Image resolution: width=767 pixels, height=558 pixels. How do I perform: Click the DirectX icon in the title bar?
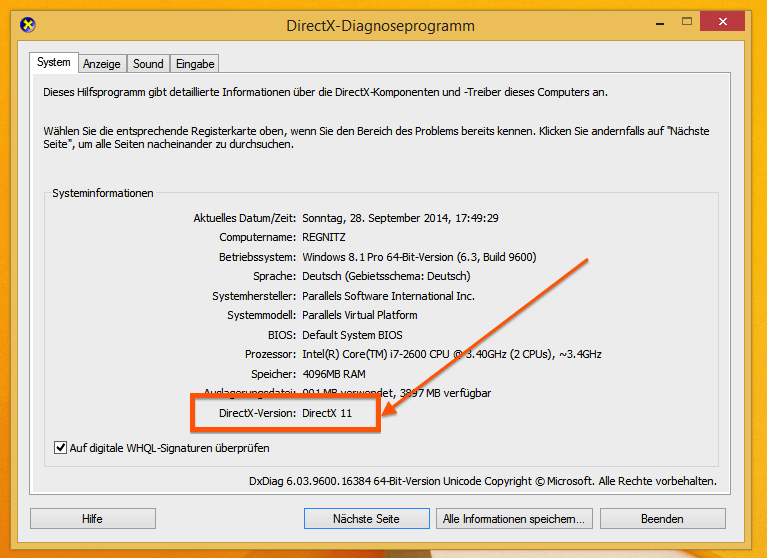(28, 24)
